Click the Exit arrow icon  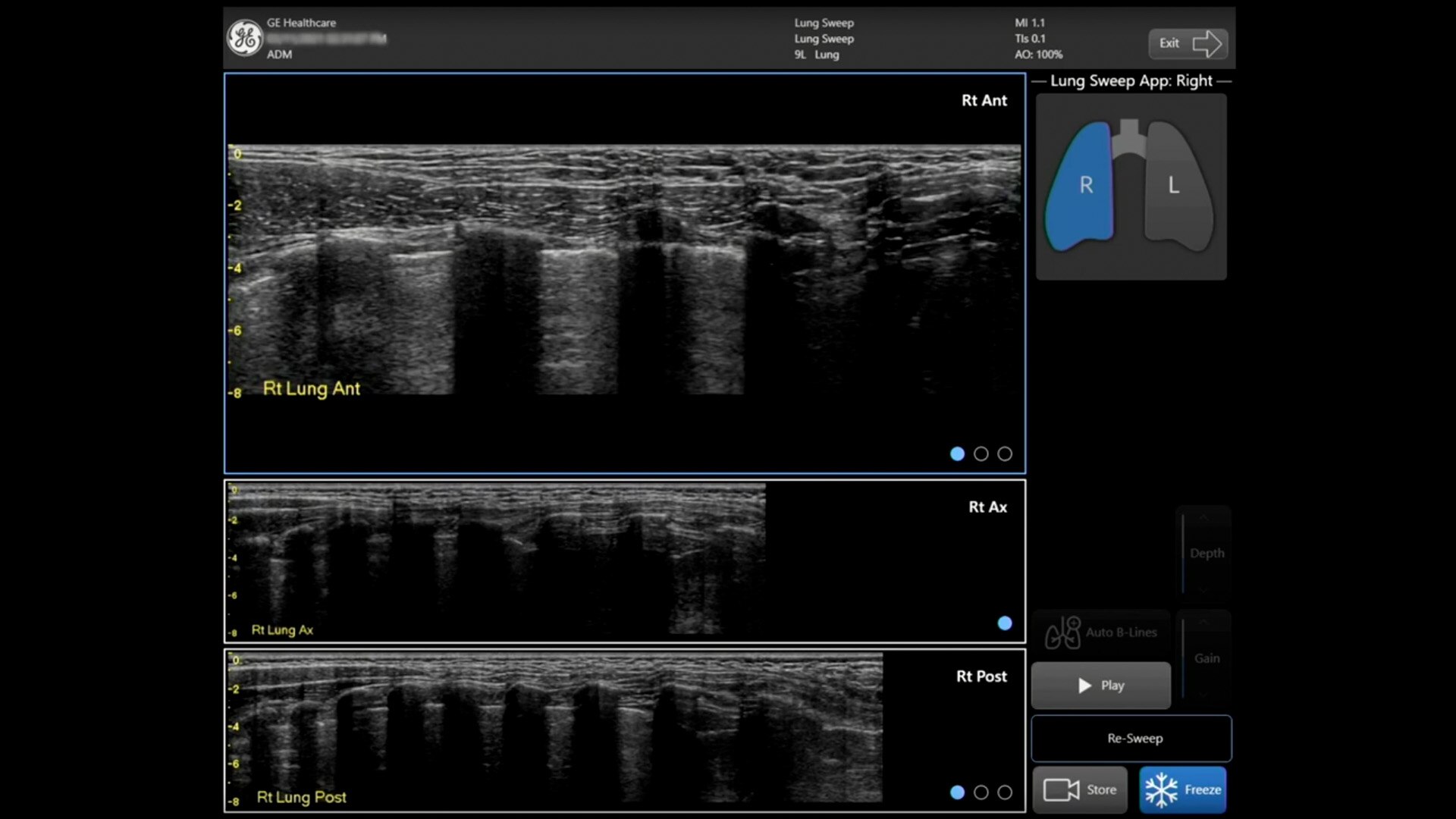(x=1207, y=43)
